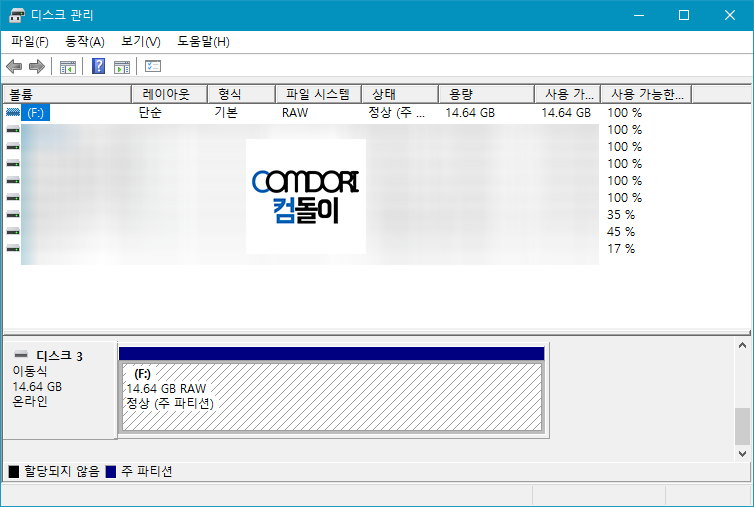
Task: Open the 도움말(H) menu
Action: (x=203, y=42)
